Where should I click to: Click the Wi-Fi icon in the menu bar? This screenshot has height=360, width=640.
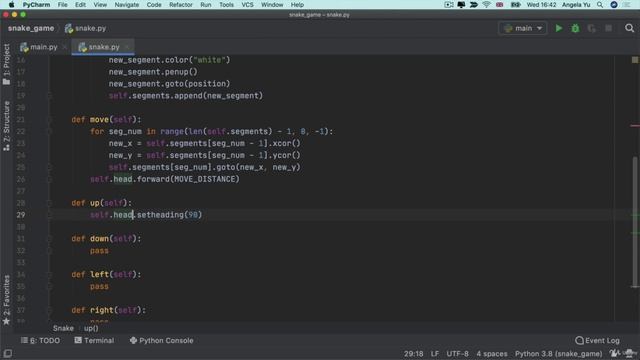486,4
